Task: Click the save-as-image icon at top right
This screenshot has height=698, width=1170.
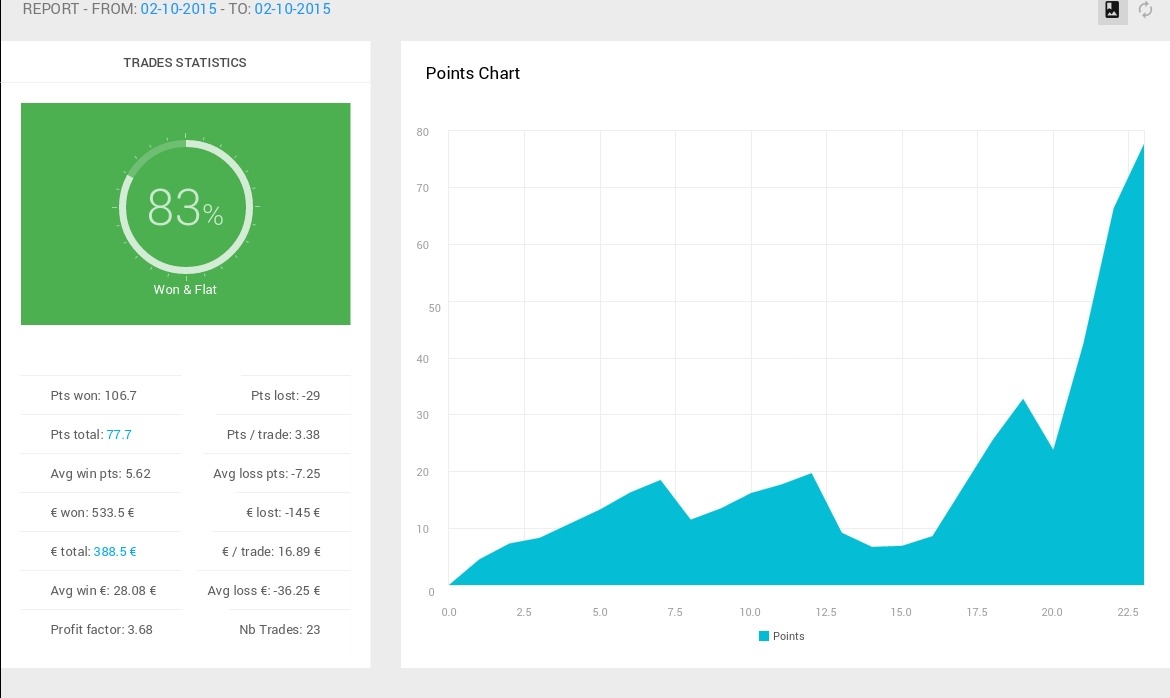Action: (x=1112, y=10)
